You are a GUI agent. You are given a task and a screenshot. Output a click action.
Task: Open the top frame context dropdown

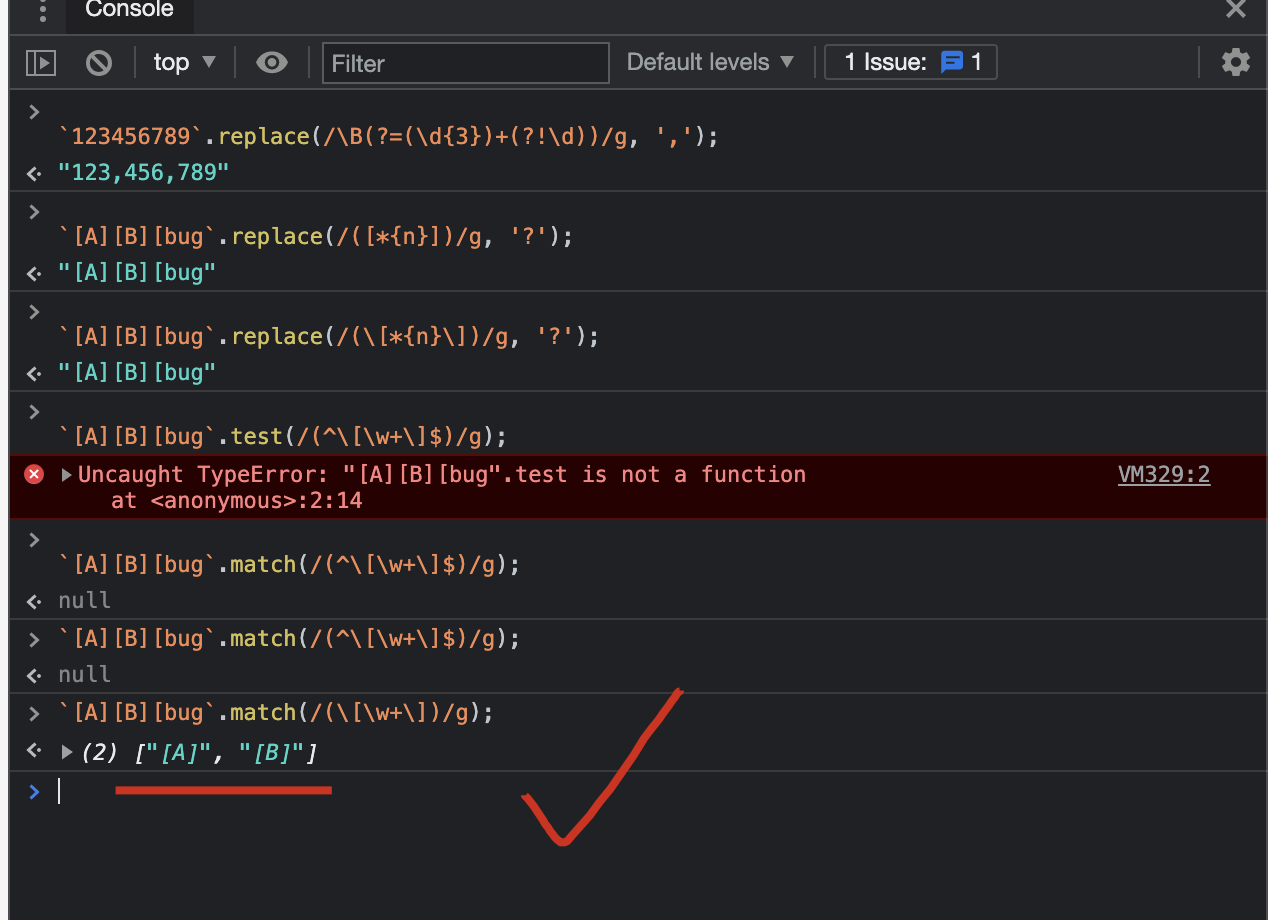(184, 62)
